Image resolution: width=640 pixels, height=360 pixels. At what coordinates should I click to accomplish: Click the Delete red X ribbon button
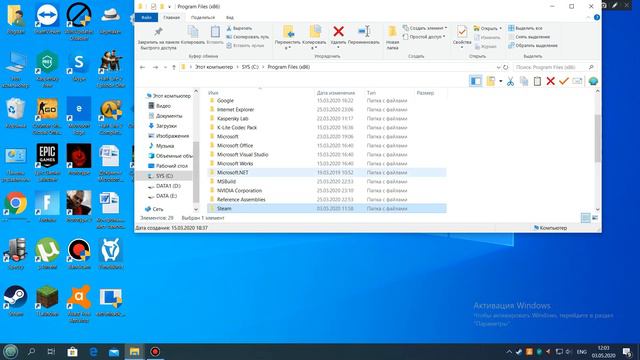click(x=338, y=31)
